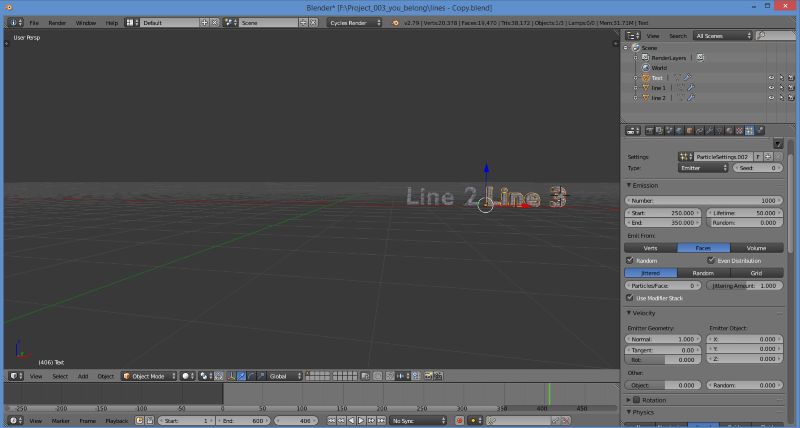Toggle selectability arrow for Text object

point(781,78)
